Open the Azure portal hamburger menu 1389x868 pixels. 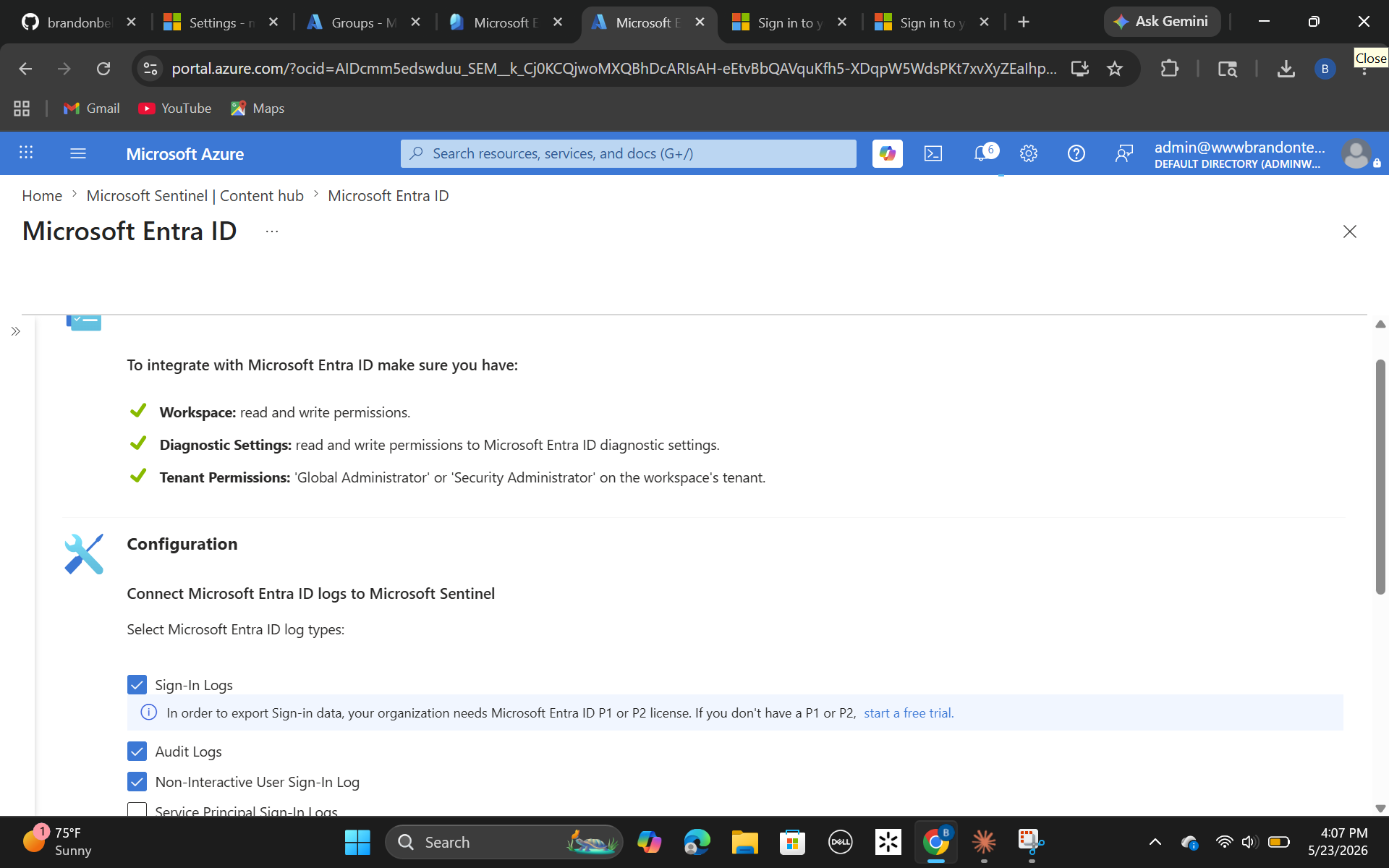tap(78, 153)
